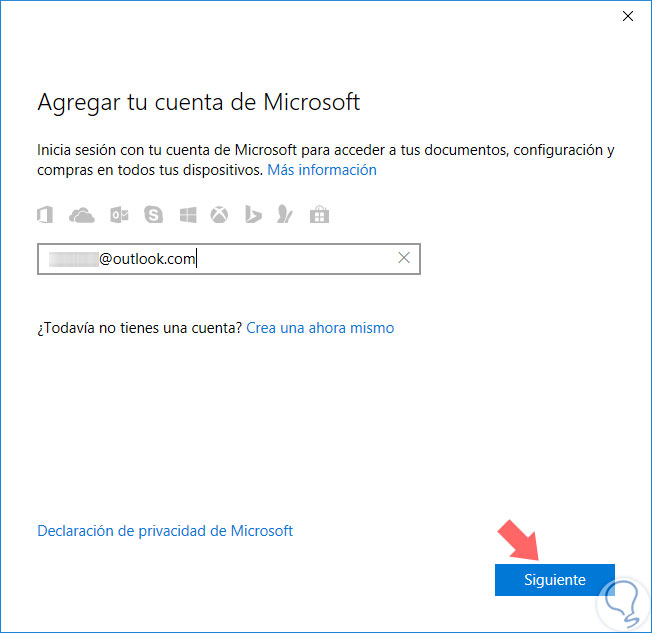Click the Agregar tu cuenta de Microsoft heading
This screenshot has width=652, height=633.
(x=198, y=102)
